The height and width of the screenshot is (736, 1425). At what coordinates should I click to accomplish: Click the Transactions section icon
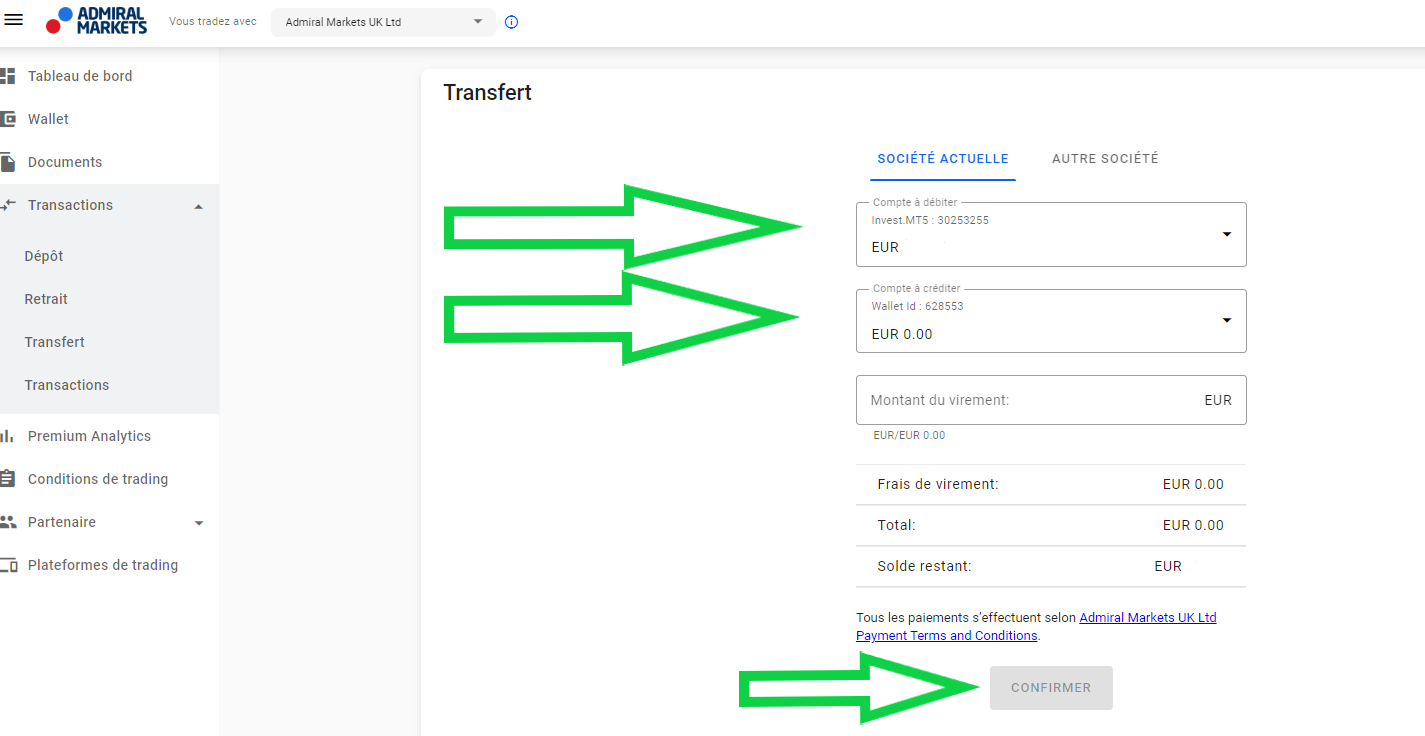click(x=10, y=204)
